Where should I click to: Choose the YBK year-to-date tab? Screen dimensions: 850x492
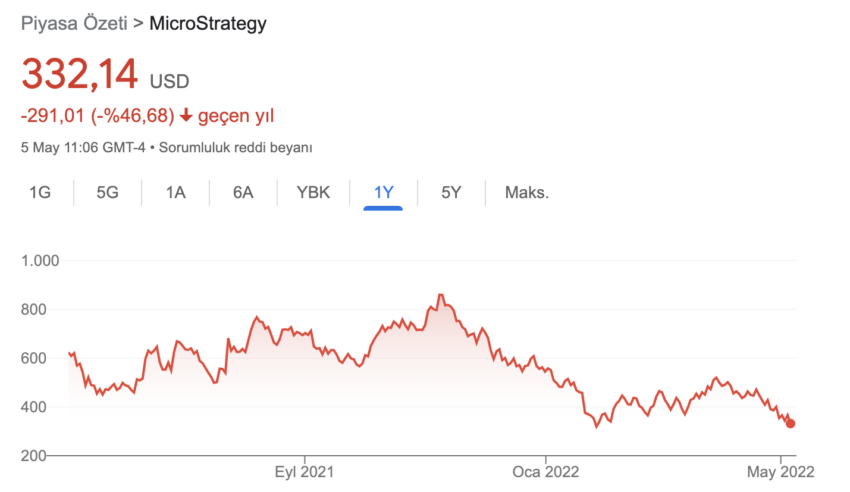click(x=313, y=192)
